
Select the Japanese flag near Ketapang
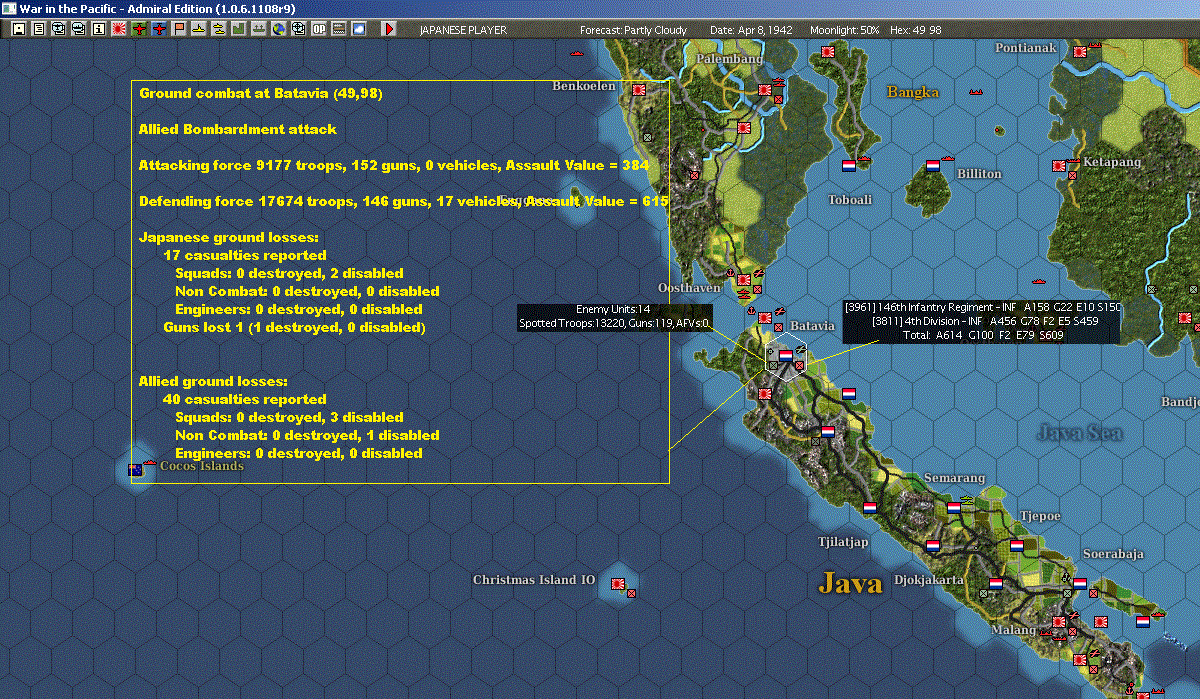pos(1059,166)
